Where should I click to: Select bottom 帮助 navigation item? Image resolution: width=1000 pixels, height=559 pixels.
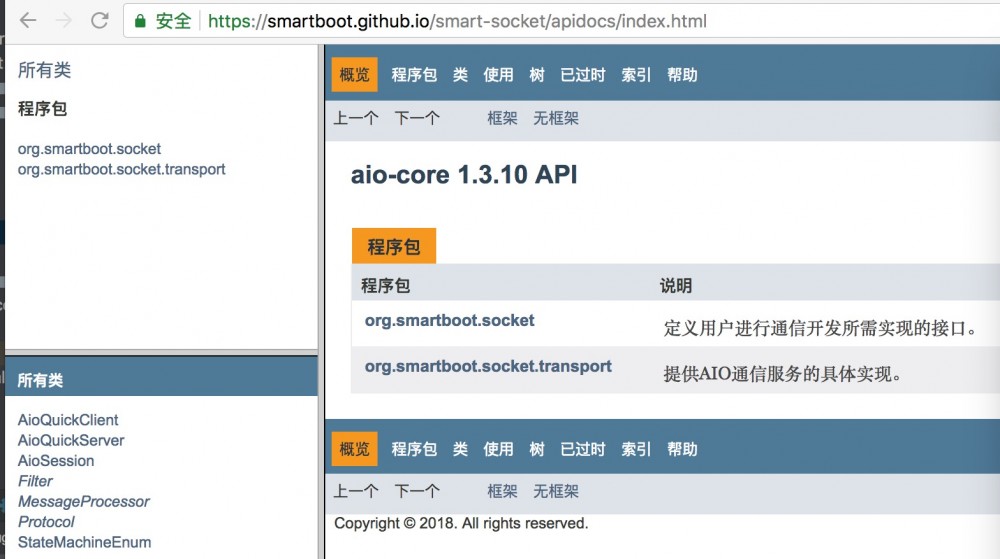tap(682, 449)
